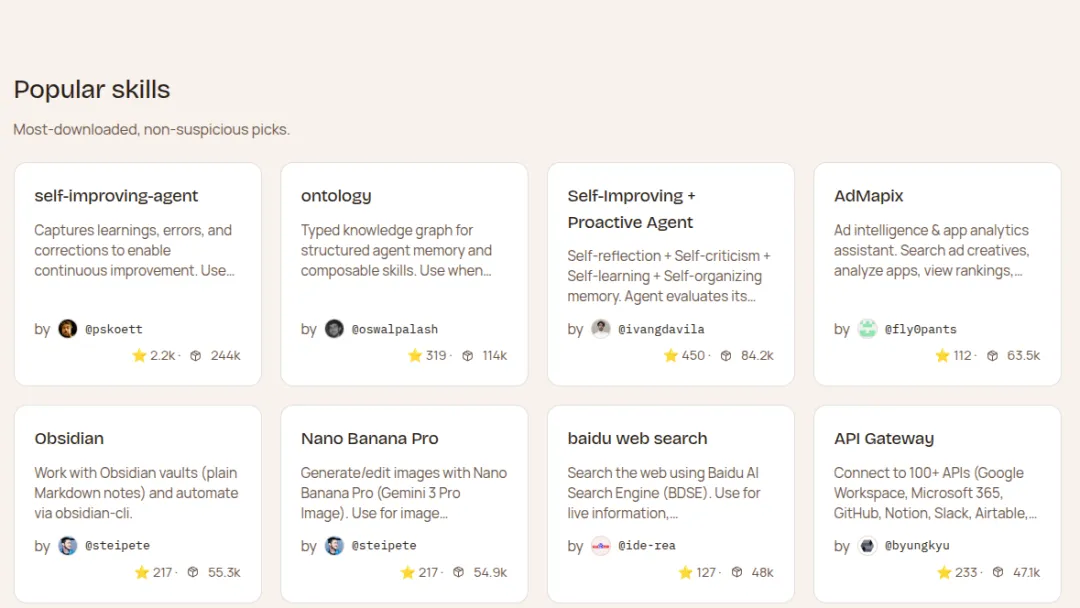
Task: Click the @byungkyu avatar icon
Action: tap(867, 546)
